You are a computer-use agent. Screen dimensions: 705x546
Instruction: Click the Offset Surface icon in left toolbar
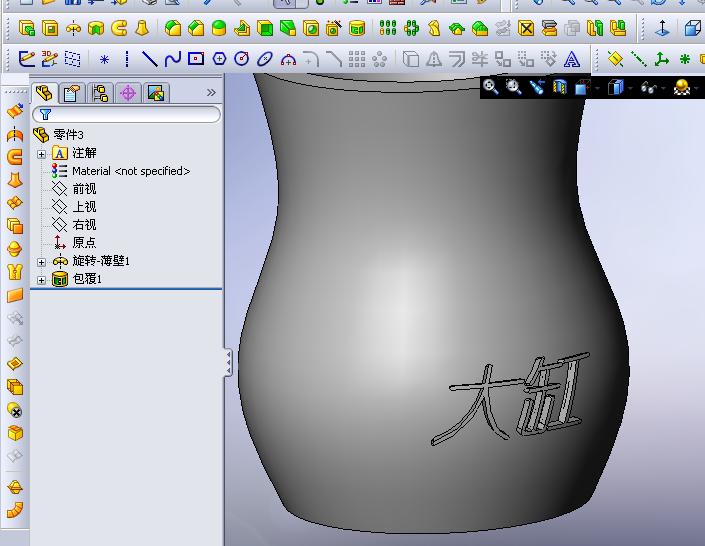(15, 226)
